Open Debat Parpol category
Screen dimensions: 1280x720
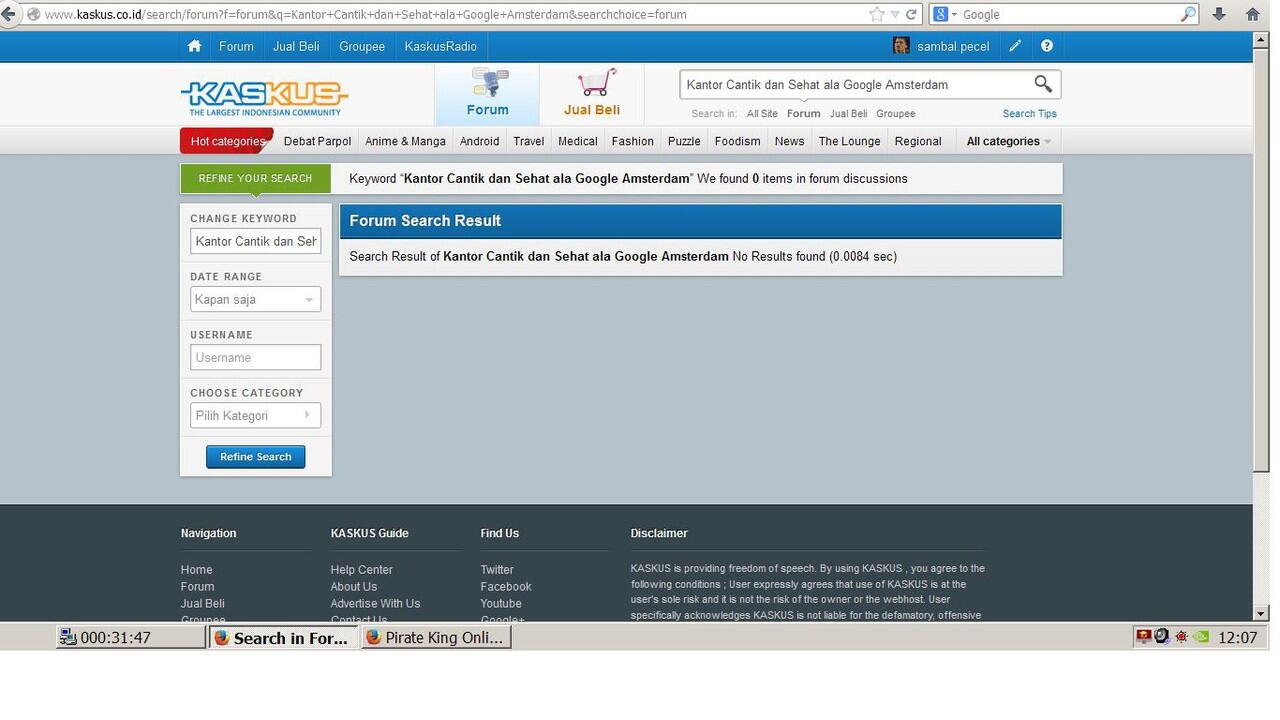coord(317,141)
